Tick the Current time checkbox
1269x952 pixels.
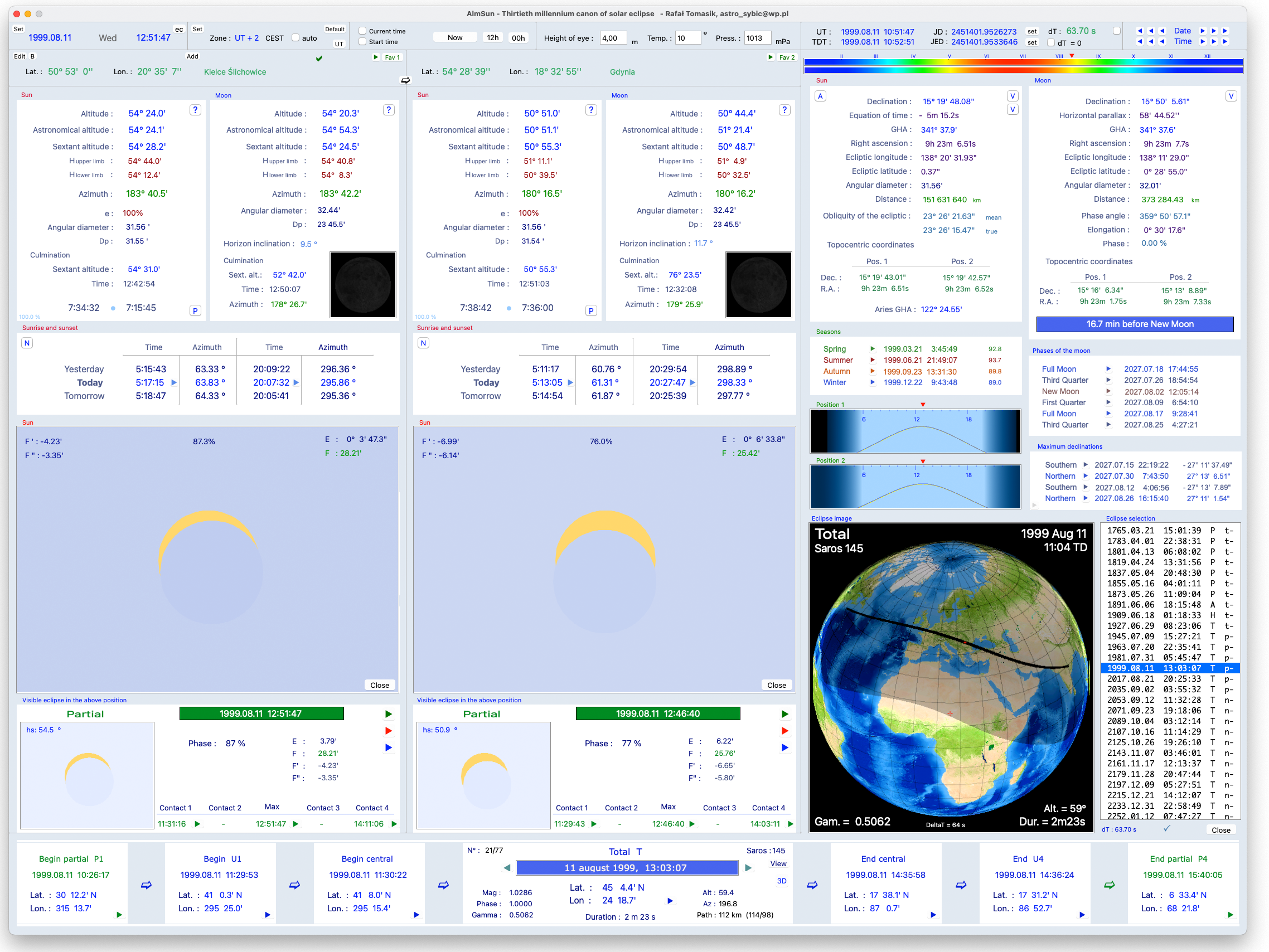coord(362,31)
